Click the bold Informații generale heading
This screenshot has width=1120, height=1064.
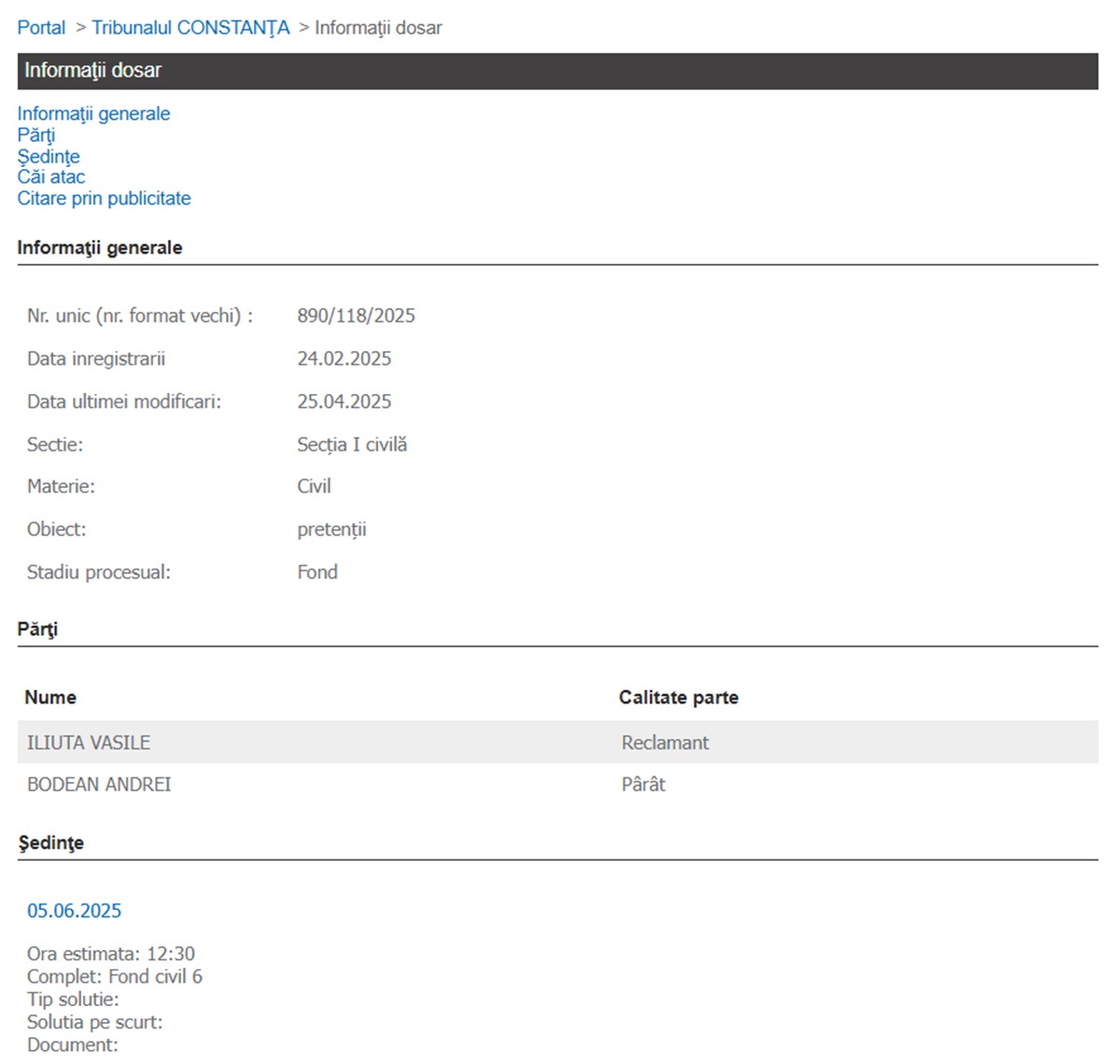coord(100,248)
